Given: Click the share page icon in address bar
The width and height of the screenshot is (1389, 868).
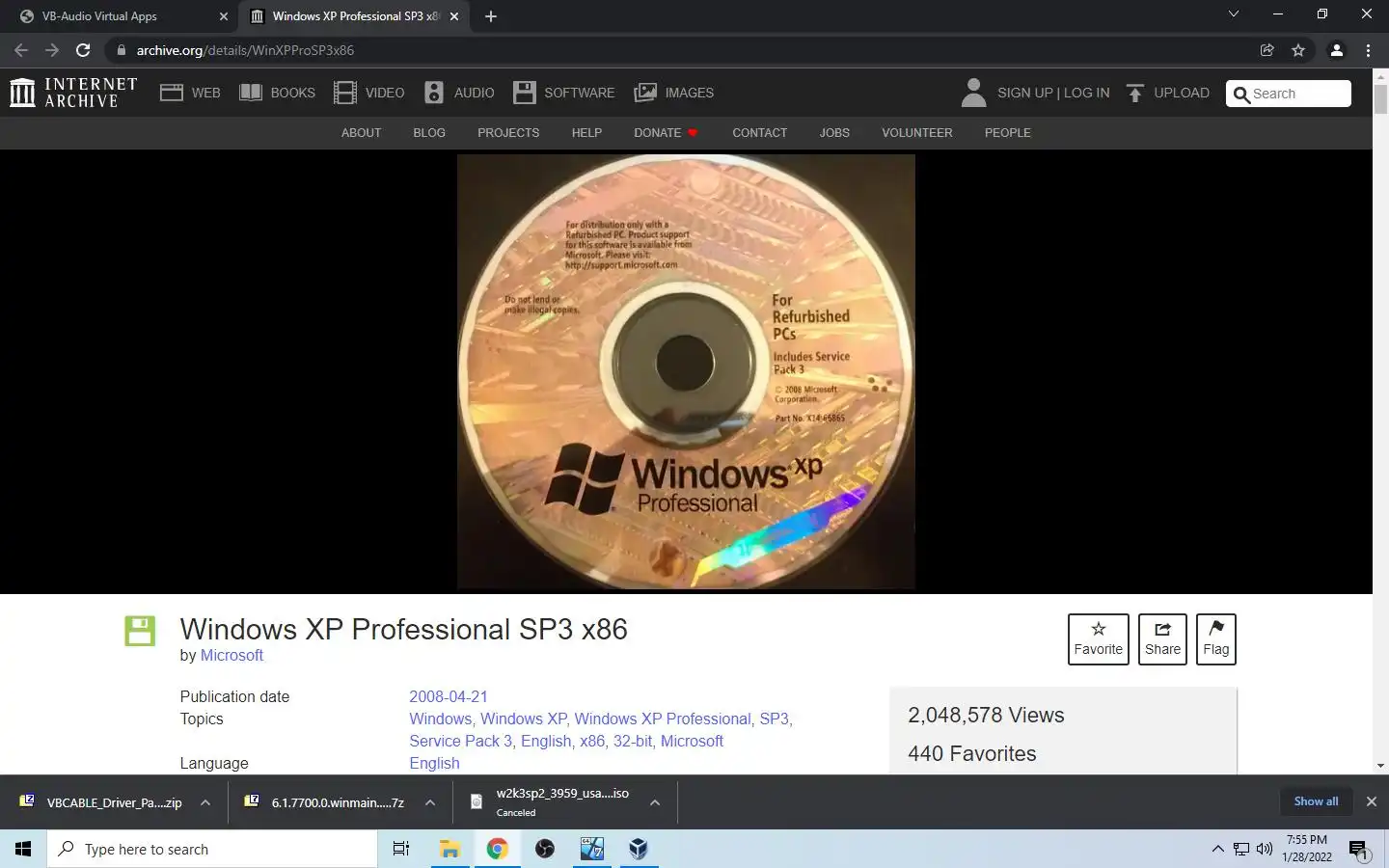Looking at the screenshot, I should click(x=1267, y=50).
